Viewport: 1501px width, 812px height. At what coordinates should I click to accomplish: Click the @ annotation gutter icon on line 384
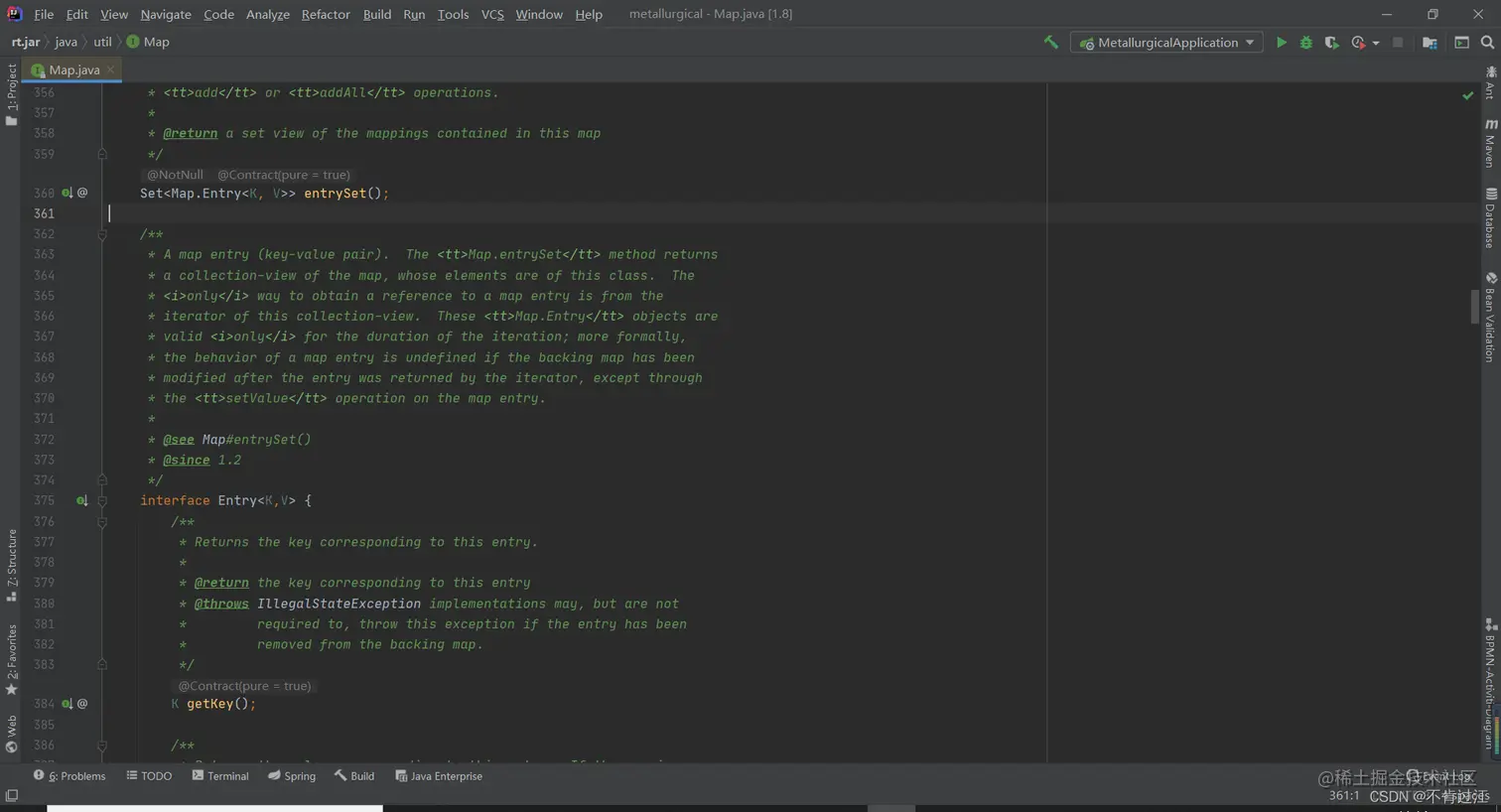(x=82, y=704)
